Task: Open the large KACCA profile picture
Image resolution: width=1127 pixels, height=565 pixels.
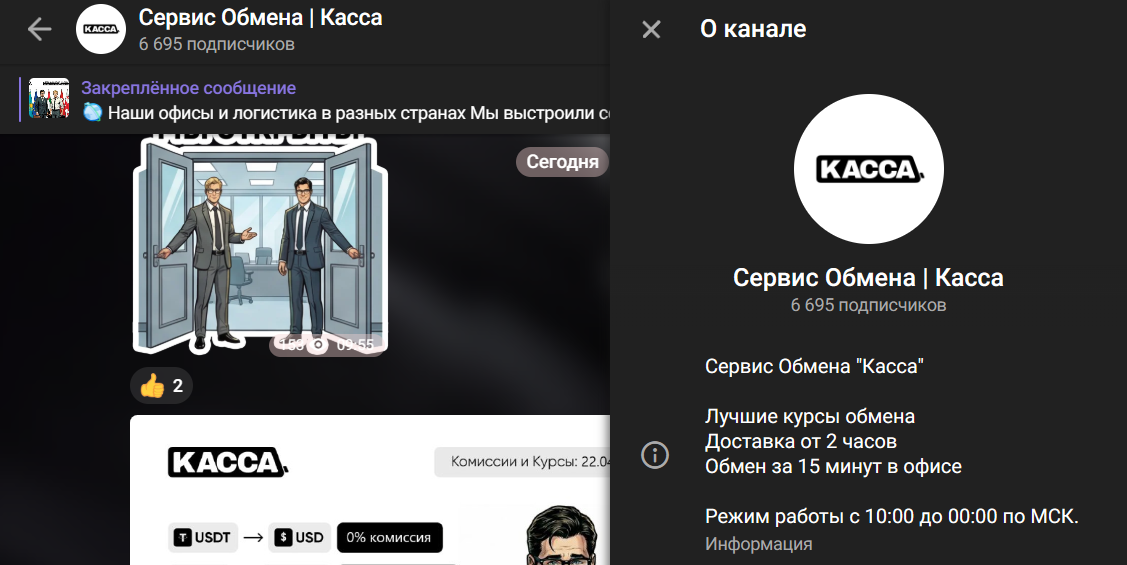Action: tap(868, 169)
